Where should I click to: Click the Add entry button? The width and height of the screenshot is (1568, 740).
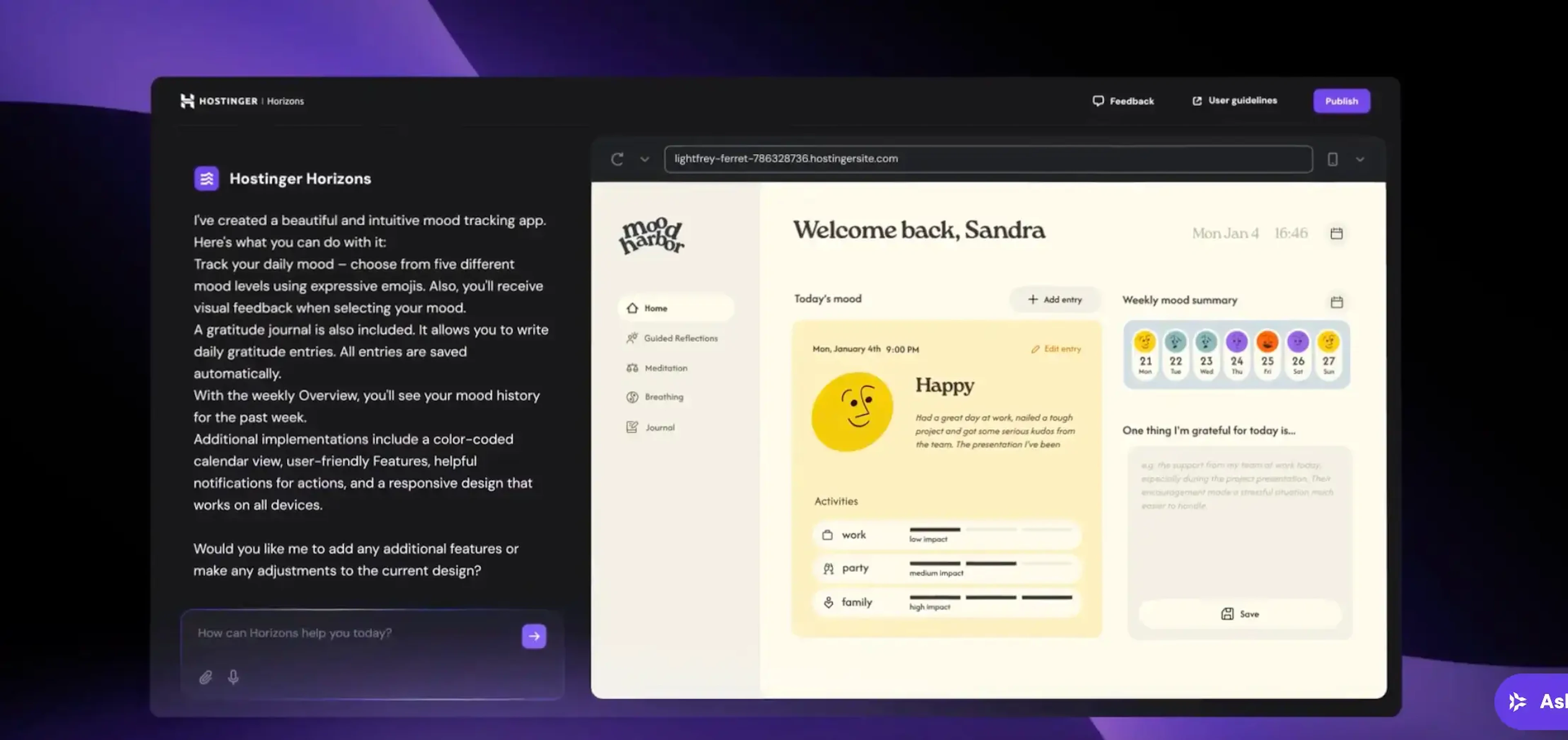point(1055,300)
